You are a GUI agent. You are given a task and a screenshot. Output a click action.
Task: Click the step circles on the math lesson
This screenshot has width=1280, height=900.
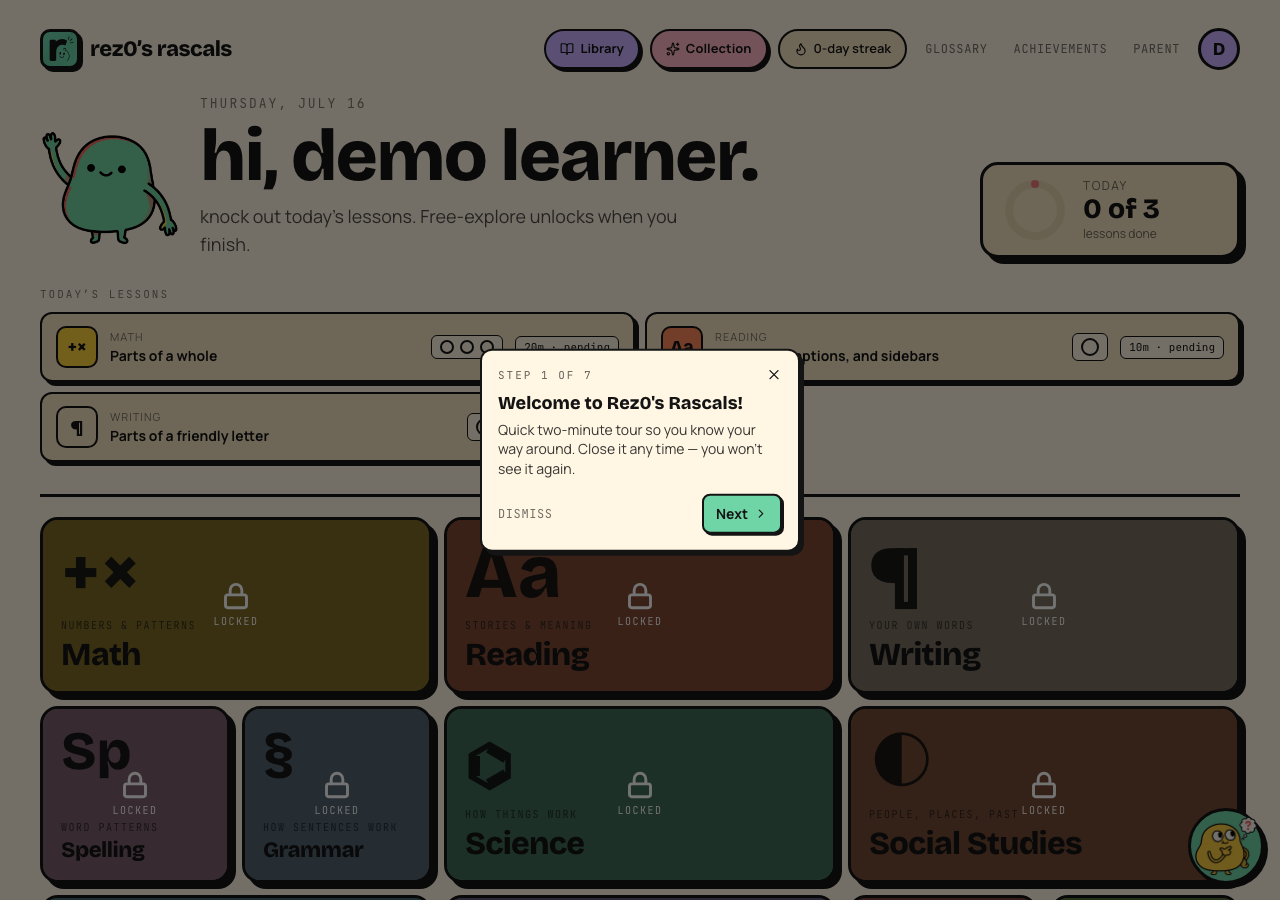pos(467,347)
